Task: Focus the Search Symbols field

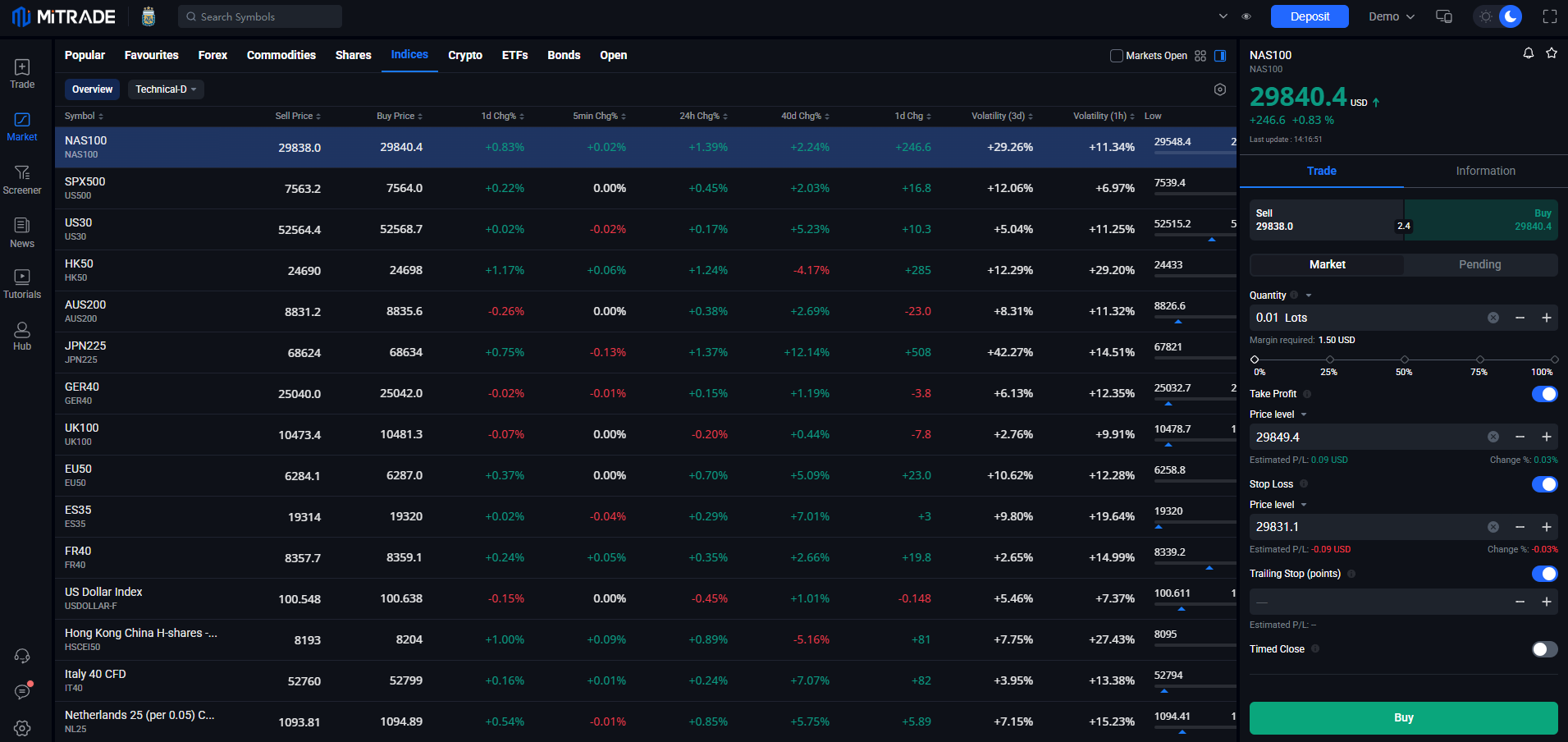Action: [x=260, y=16]
